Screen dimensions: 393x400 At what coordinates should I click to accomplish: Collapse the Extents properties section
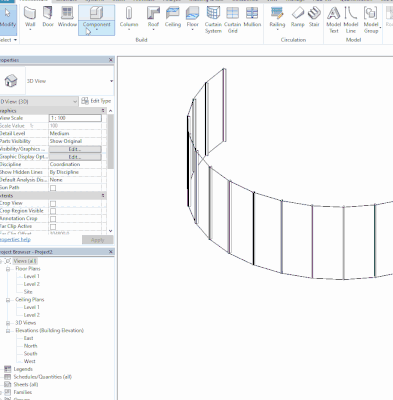(103, 195)
